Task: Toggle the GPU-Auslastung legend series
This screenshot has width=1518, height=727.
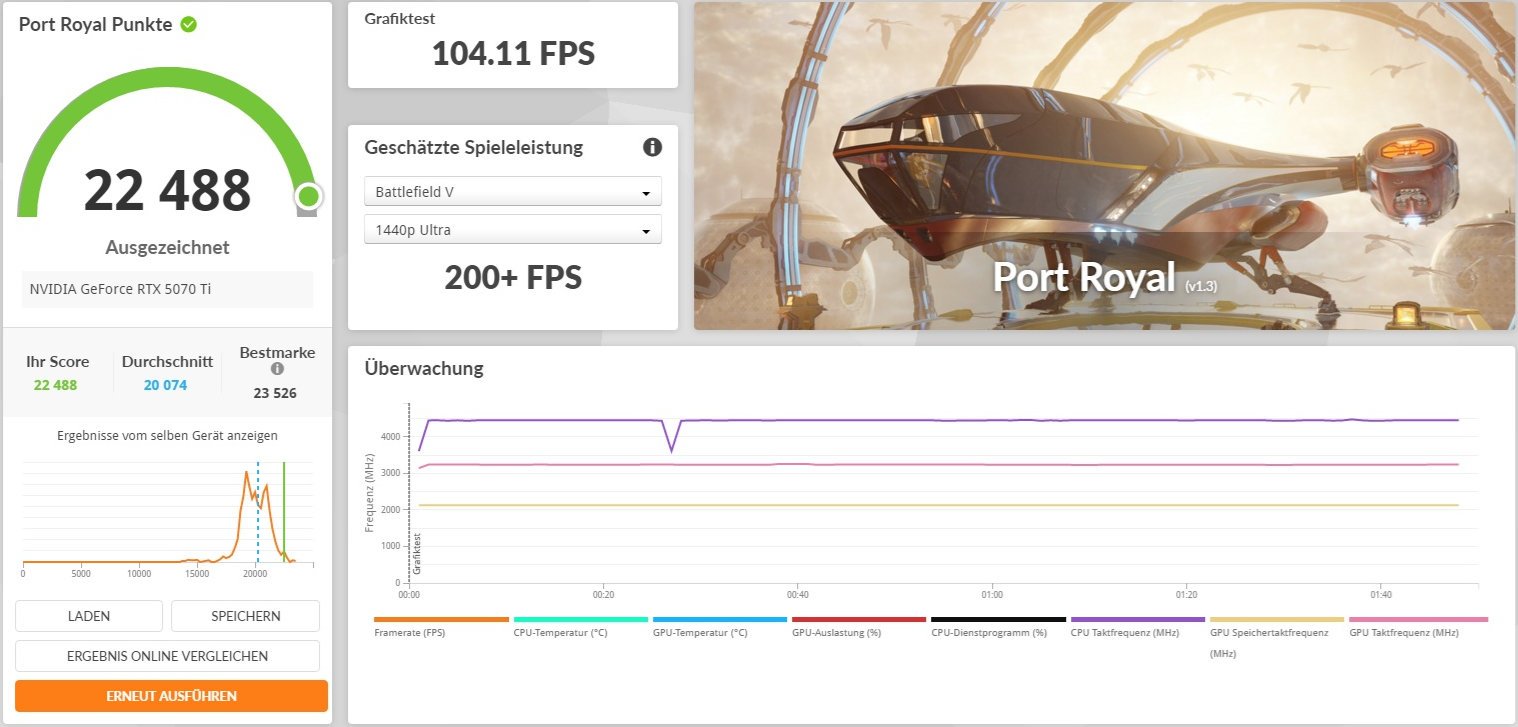Action: pos(859,627)
